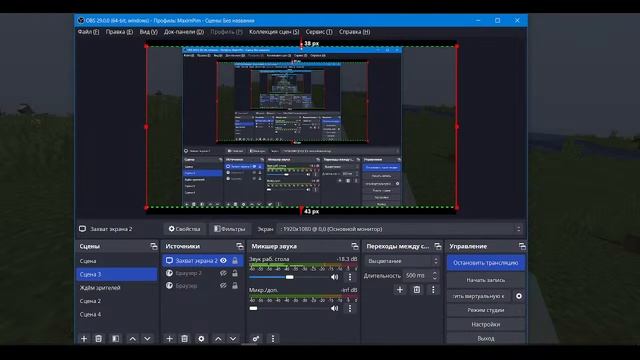This screenshot has width=640, height=360.
Task: Toggle lock on Браузер 2
Action: tap(235, 273)
